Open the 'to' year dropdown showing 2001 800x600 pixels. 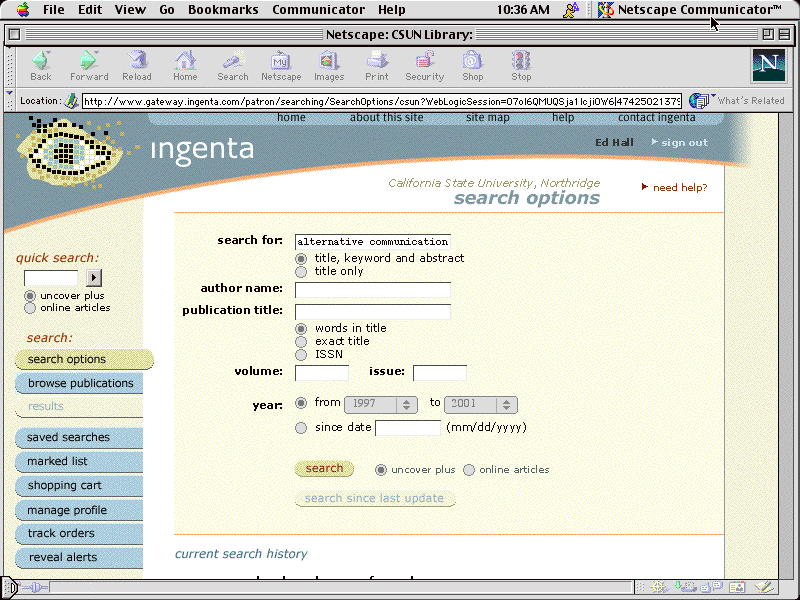481,405
